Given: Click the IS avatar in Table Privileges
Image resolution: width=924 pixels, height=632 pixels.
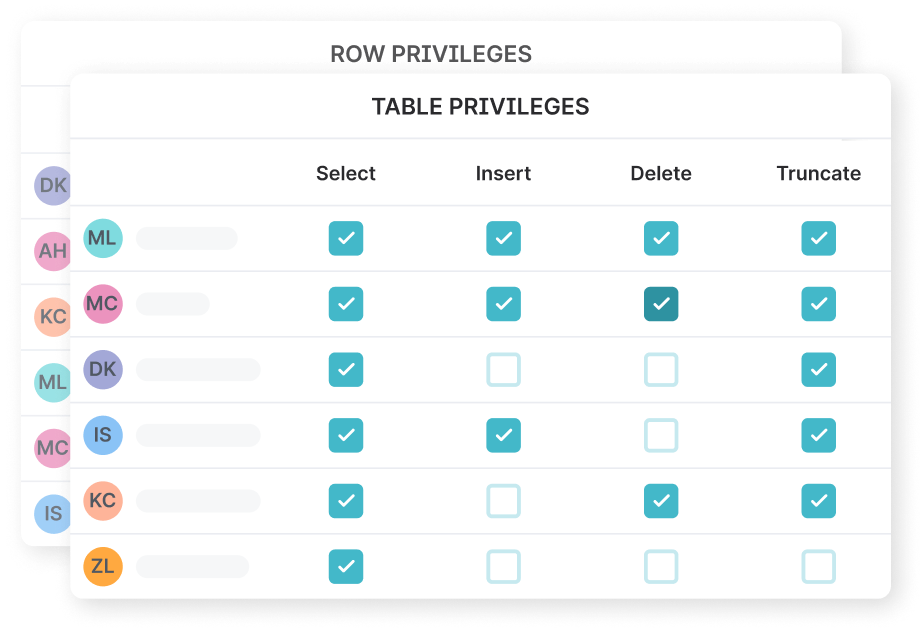Looking at the screenshot, I should pos(103,435).
